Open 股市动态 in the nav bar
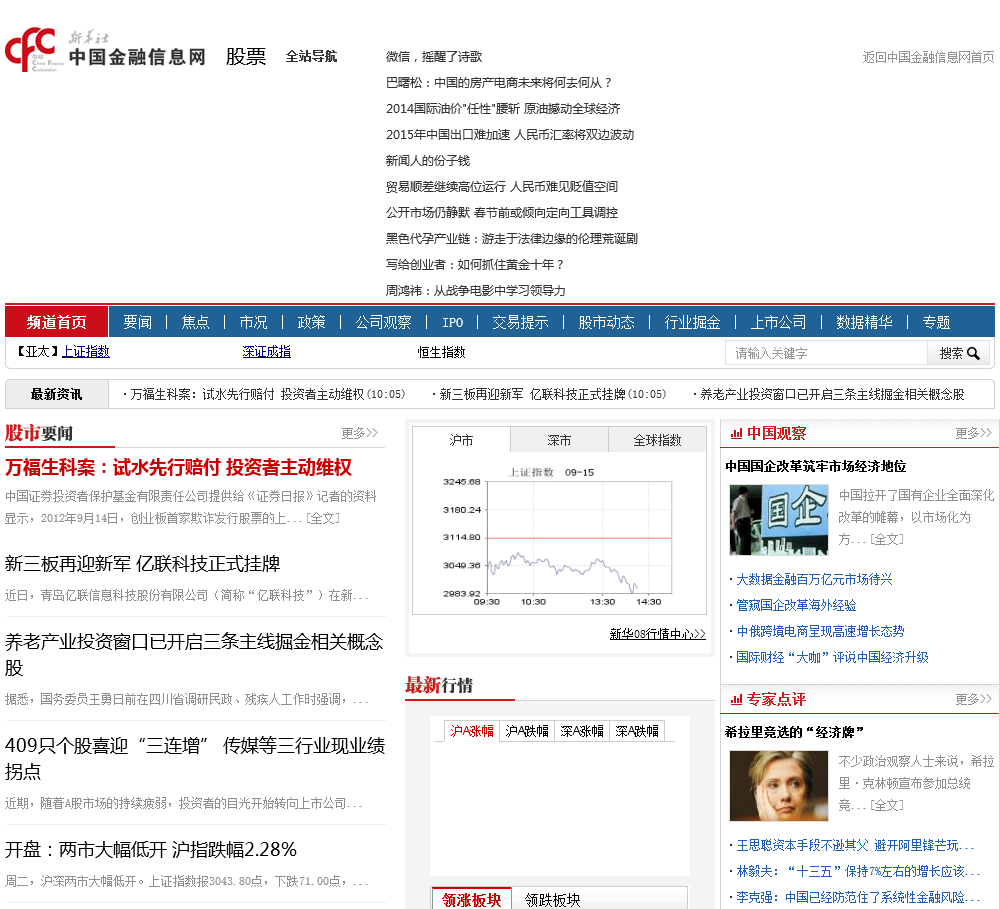 point(607,322)
